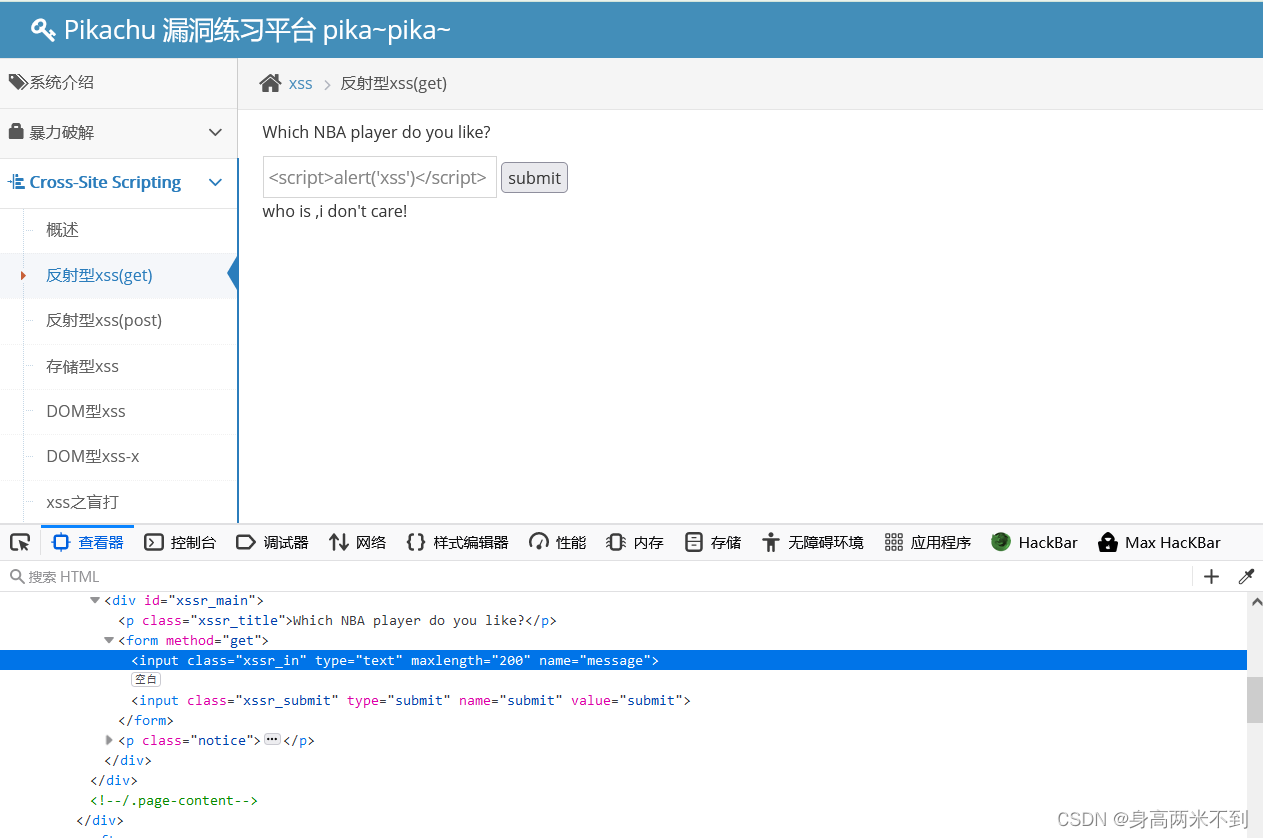Open the 样式编辑器 style editor tab

(457, 542)
